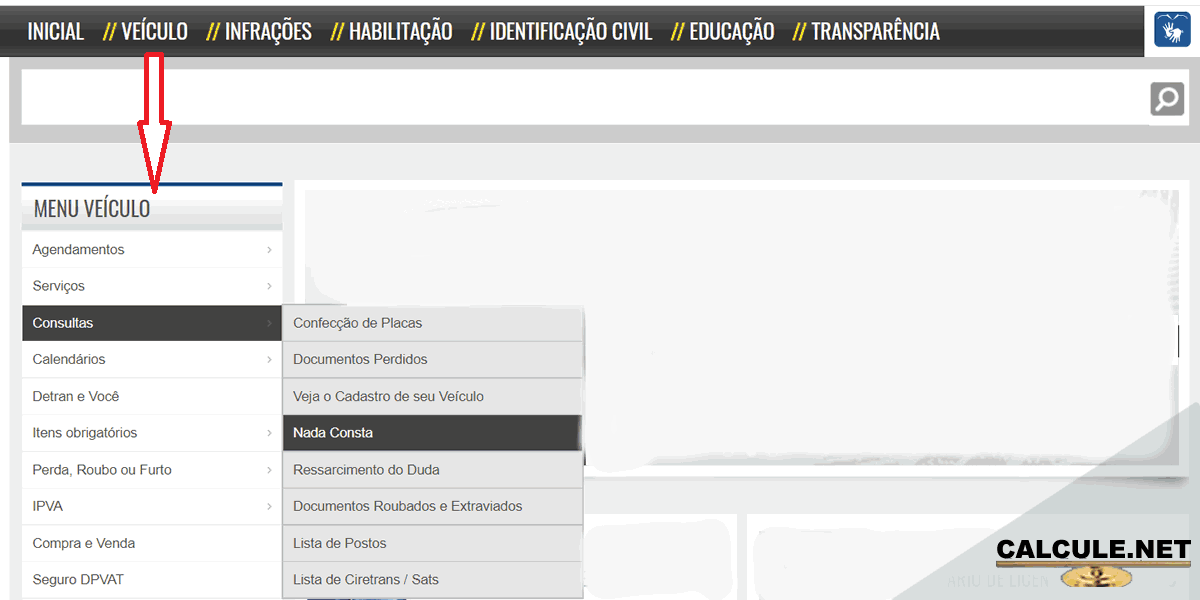Viewport: 1200px width, 600px height.
Task: Open the Detran e Você item
Action: pyautogui.click(x=152, y=396)
